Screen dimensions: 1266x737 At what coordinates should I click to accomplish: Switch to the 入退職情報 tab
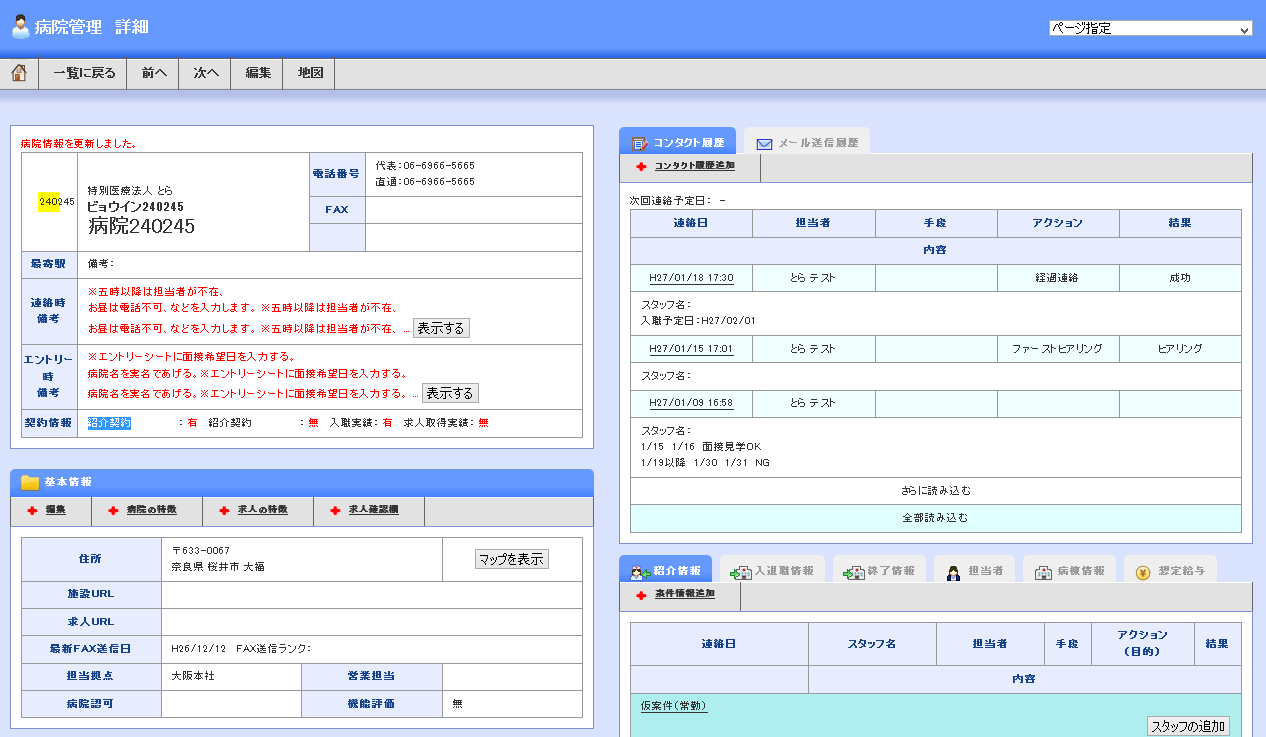point(772,570)
